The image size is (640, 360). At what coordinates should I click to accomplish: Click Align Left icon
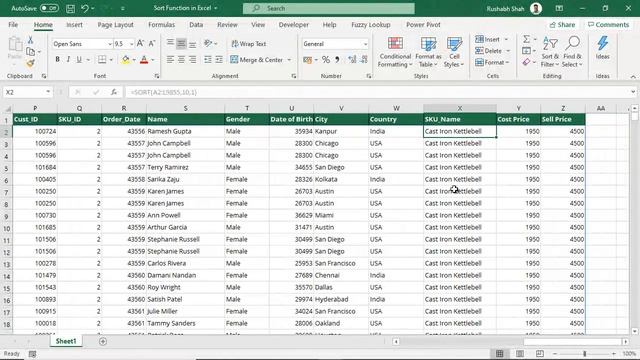pyautogui.click(x=170, y=60)
